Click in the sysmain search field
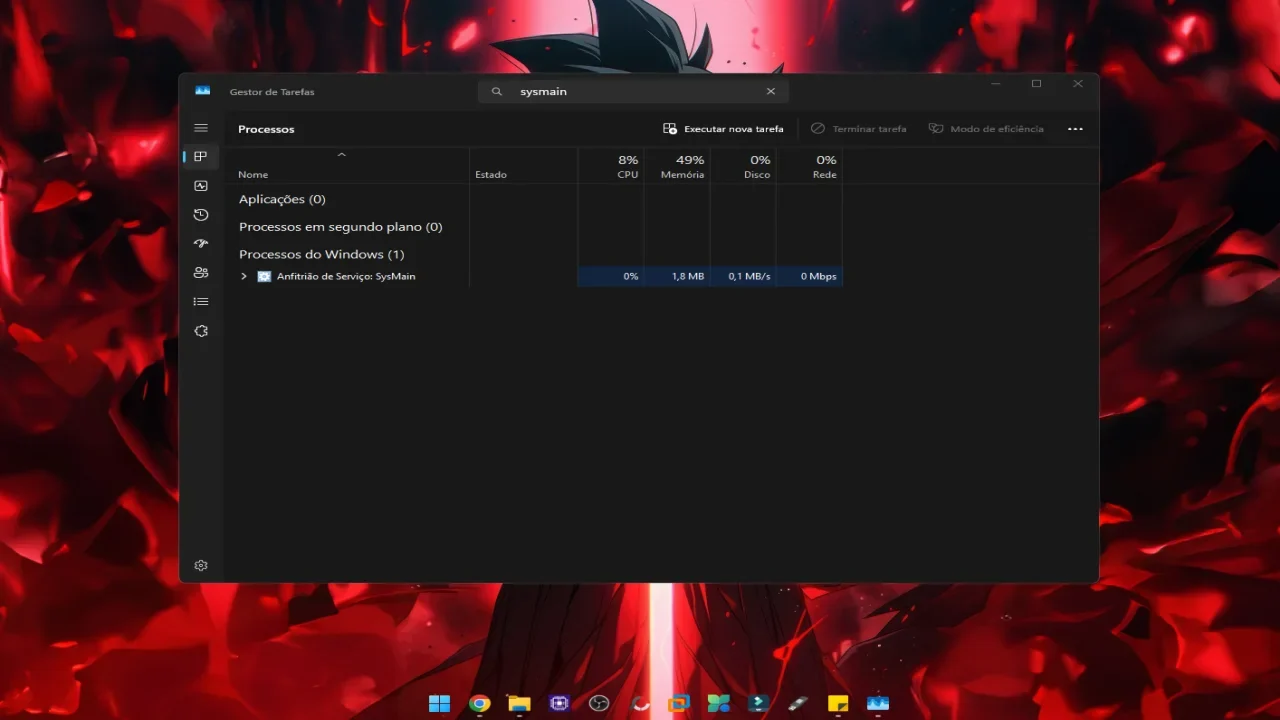This screenshot has height=720, width=1280. pos(633,91)
